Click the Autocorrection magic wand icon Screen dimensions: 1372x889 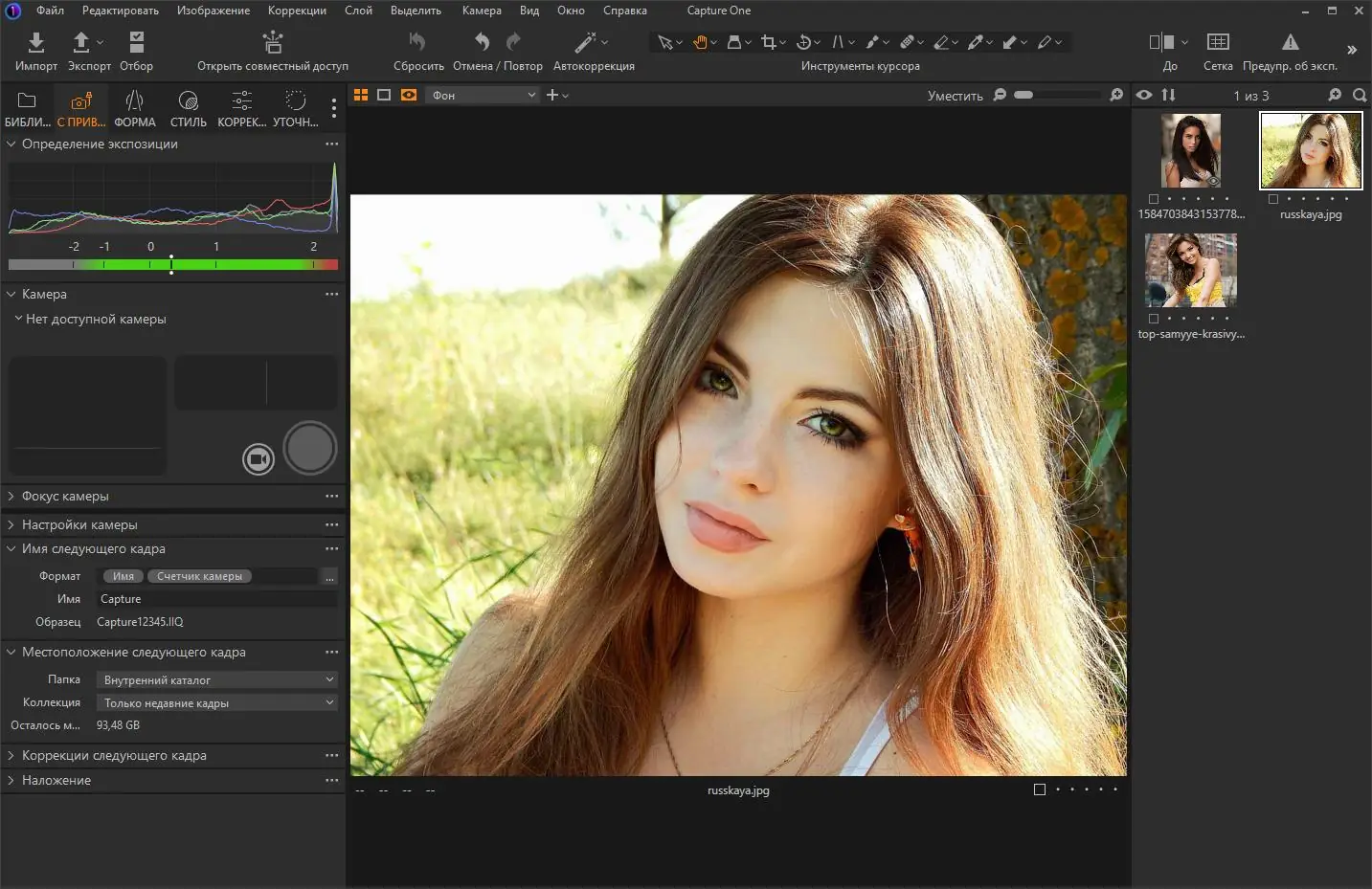click(x=585, y=42)
